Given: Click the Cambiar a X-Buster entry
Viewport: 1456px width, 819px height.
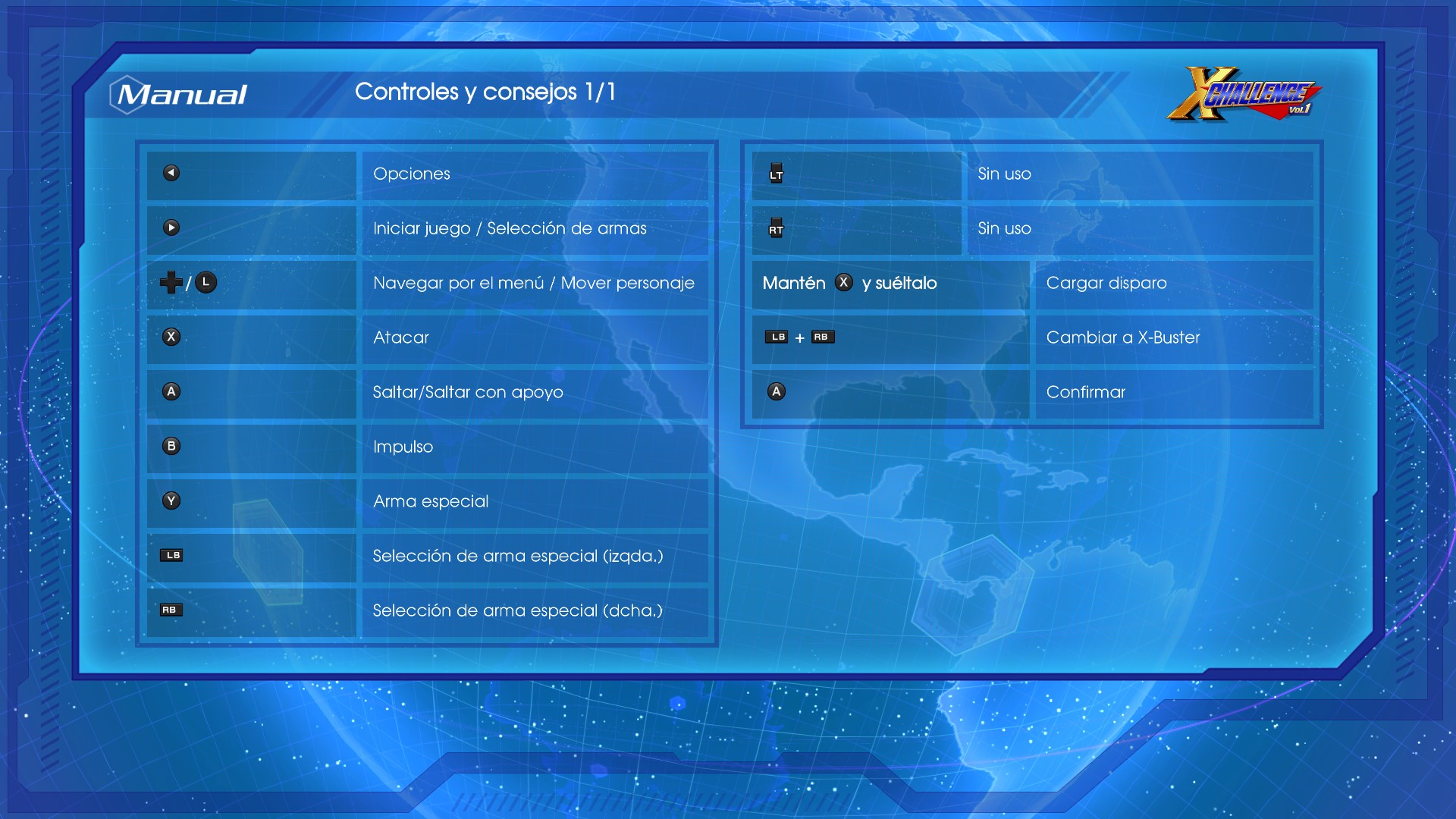Looking at the screenshot, I should point(1122,337).
